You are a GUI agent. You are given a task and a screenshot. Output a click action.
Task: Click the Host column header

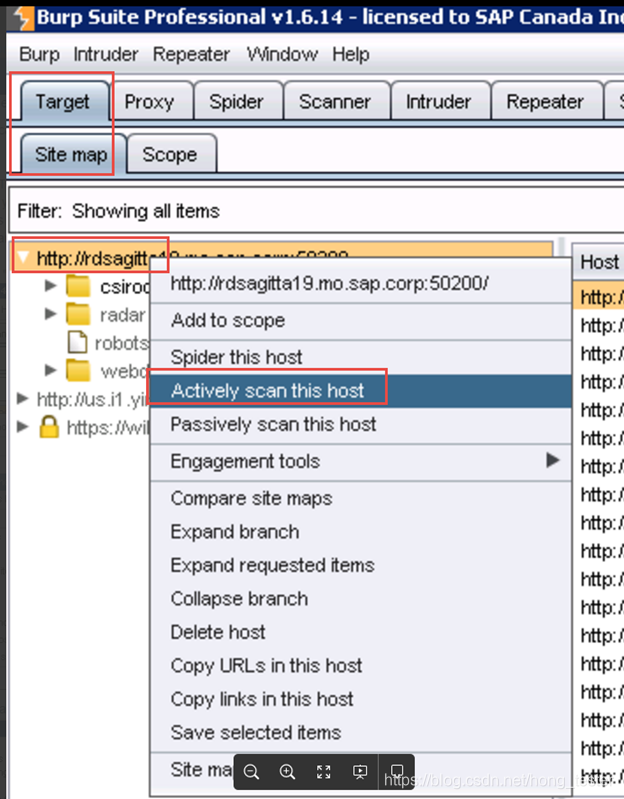pyautogui.click(x=599, y=262)
